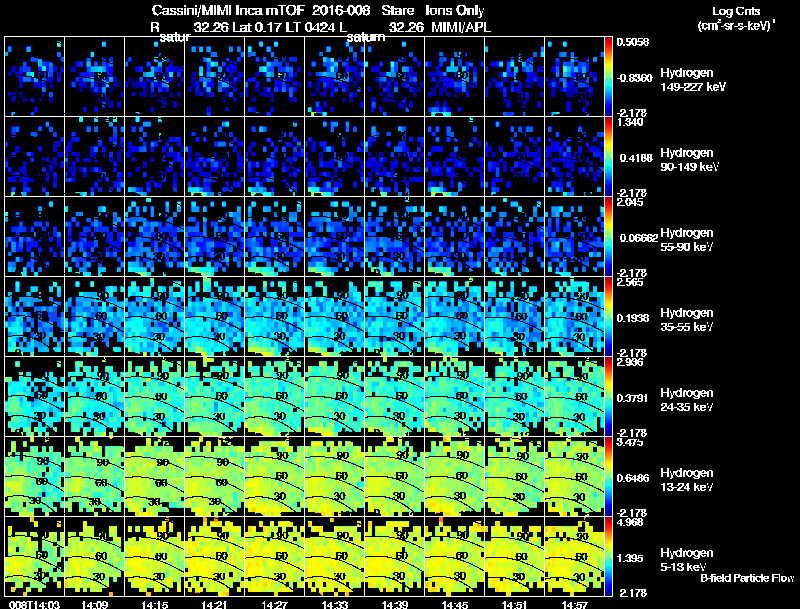Click the '(cm²-sr-s-keV)' units label
Screen dimensions: 800x609
click(x=735, y=26)
